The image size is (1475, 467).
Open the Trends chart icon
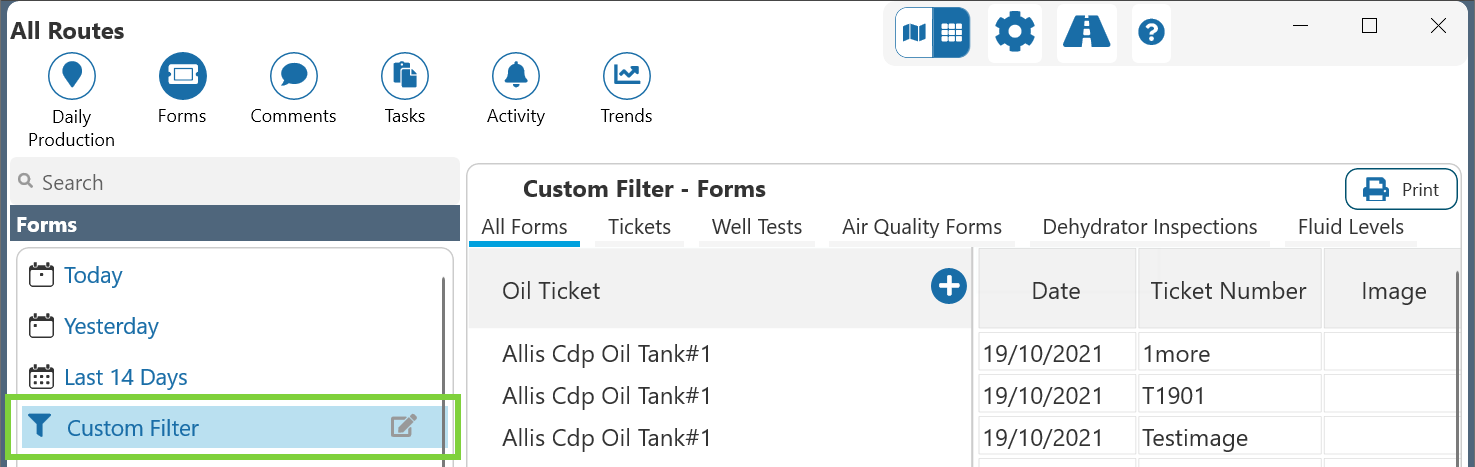click(627, 76)
